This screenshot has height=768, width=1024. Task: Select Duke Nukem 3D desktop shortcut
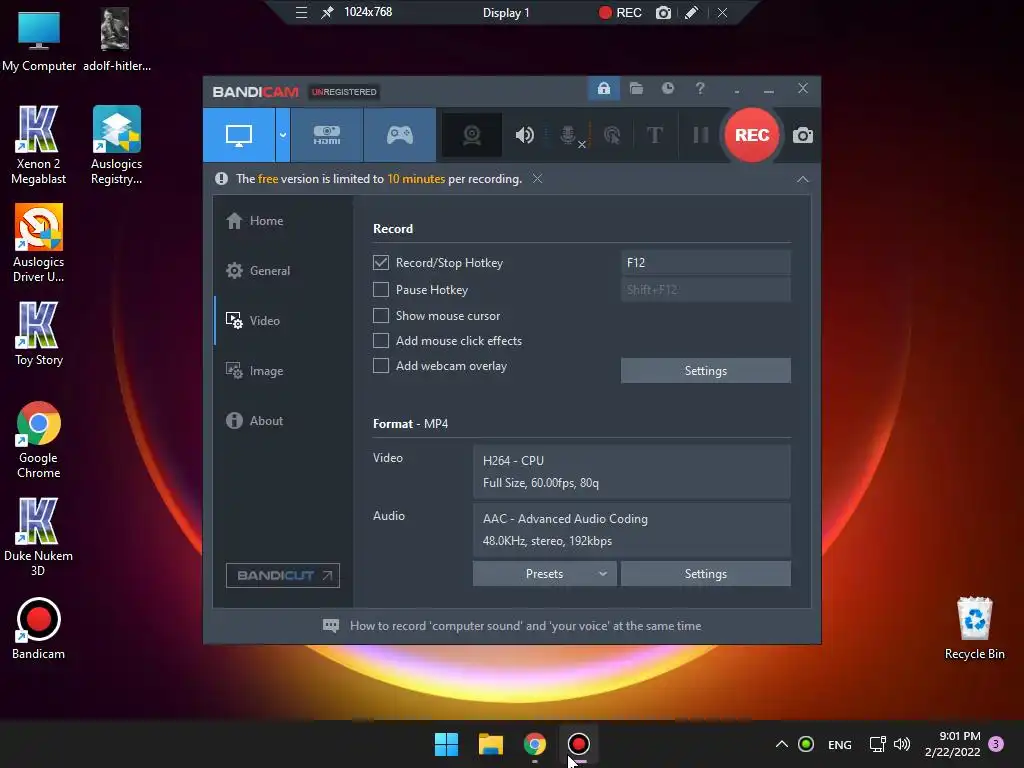point(39,537)
